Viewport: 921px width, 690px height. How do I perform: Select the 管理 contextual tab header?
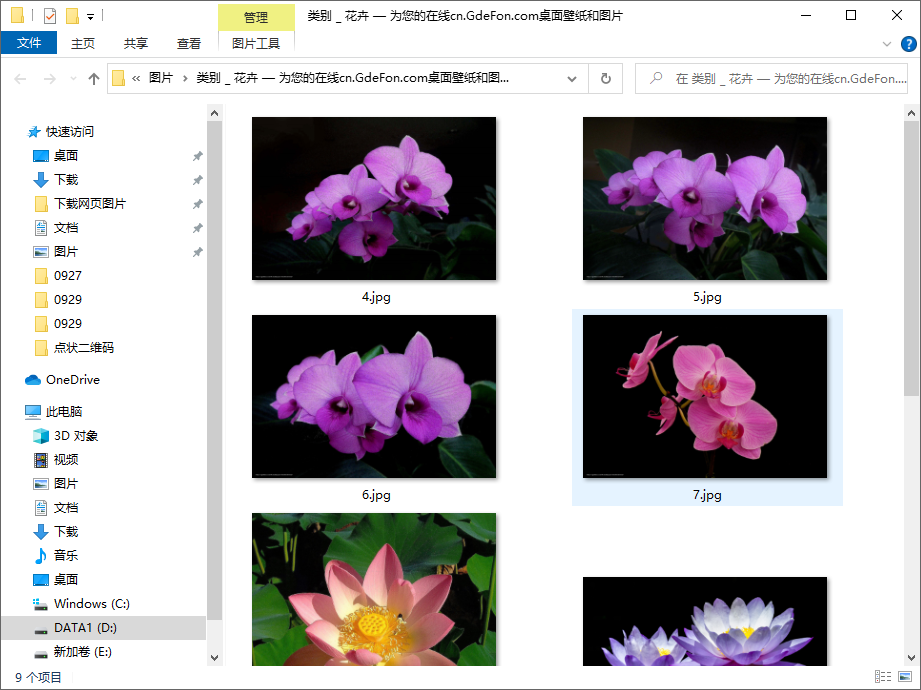pos(256,18)
